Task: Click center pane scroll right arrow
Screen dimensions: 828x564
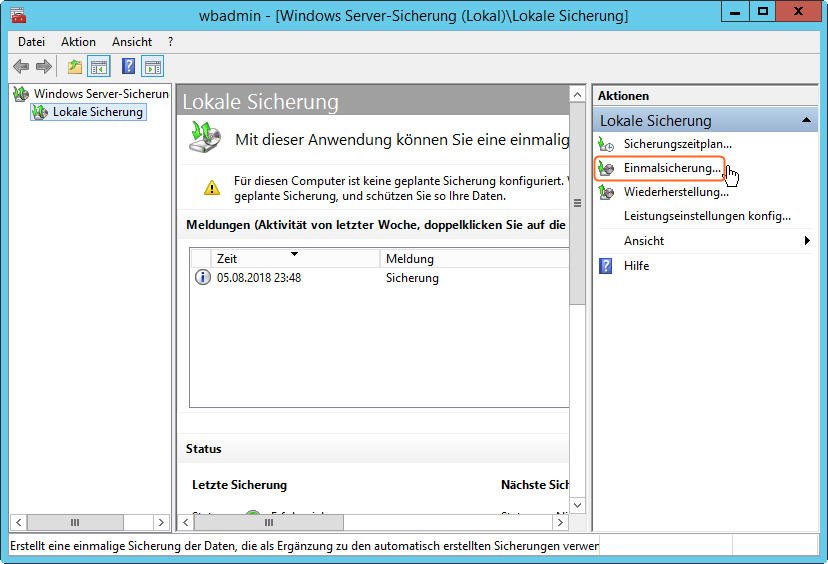Action: click(x=560, y=522)
